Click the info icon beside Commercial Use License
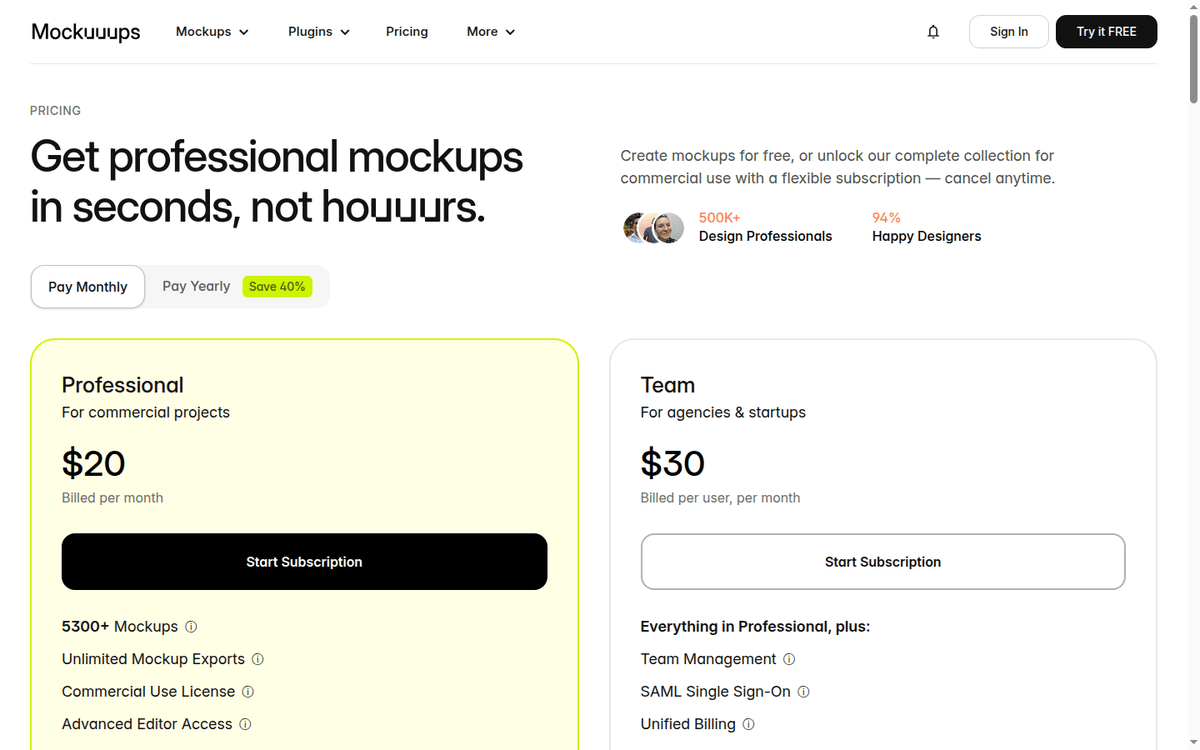Image resolution: width=1200 pixels, height=750 pixels. [x=248, y=692]
